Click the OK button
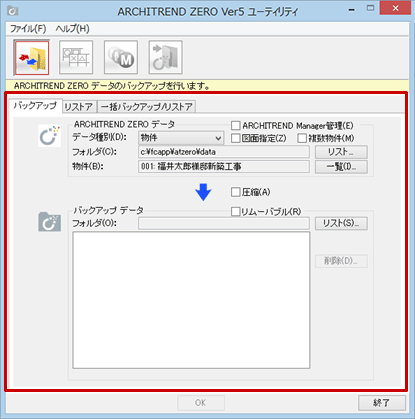This screenshot has width=415, height=419. [x=201, y=403]
